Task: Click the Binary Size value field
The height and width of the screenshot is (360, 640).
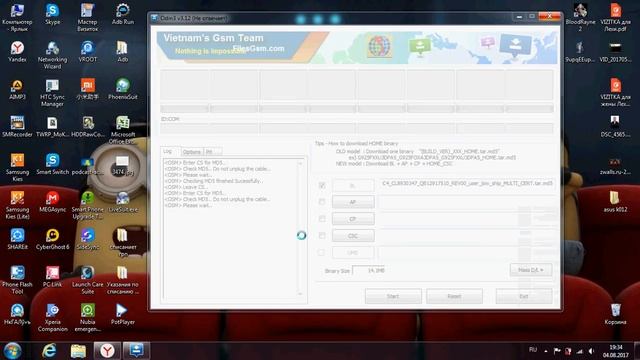Action: click(x=368, y=270)
